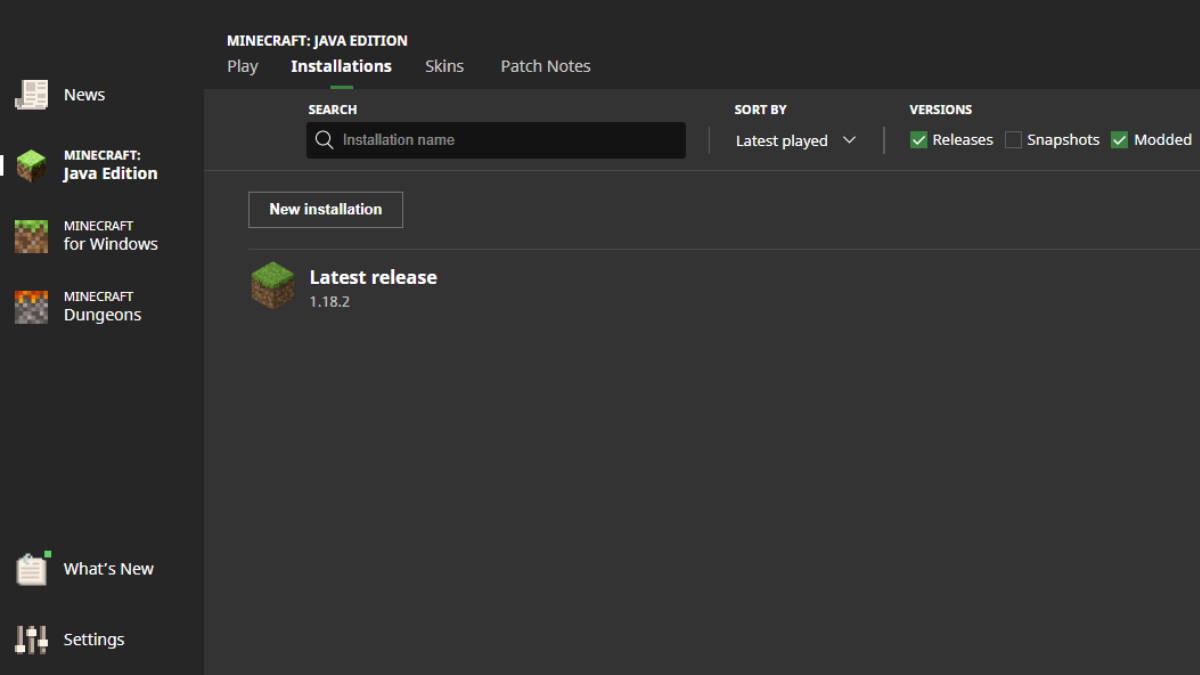The width and height of the screenshot is (1200, 675).
Task: Expand sort options with the chevron arrow
Action: point(849,140)
